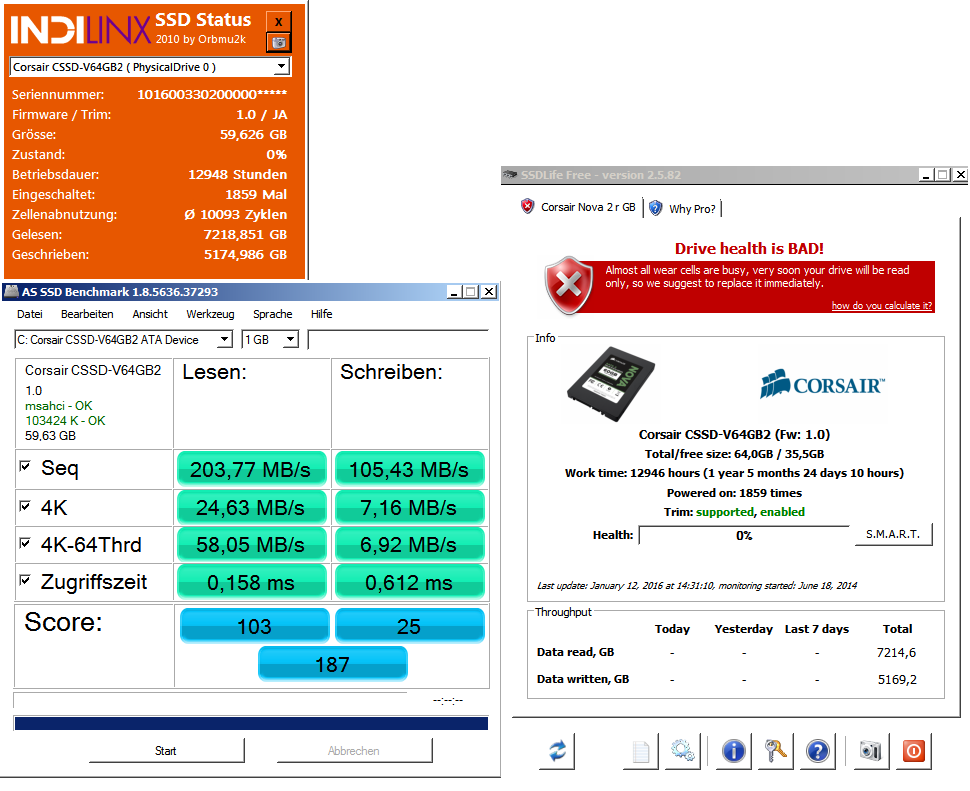Image resolution: width=970 pixels, height=791 pixels.
Task: Click the read access time 0,158 ms
Action: tap(251, 582)
